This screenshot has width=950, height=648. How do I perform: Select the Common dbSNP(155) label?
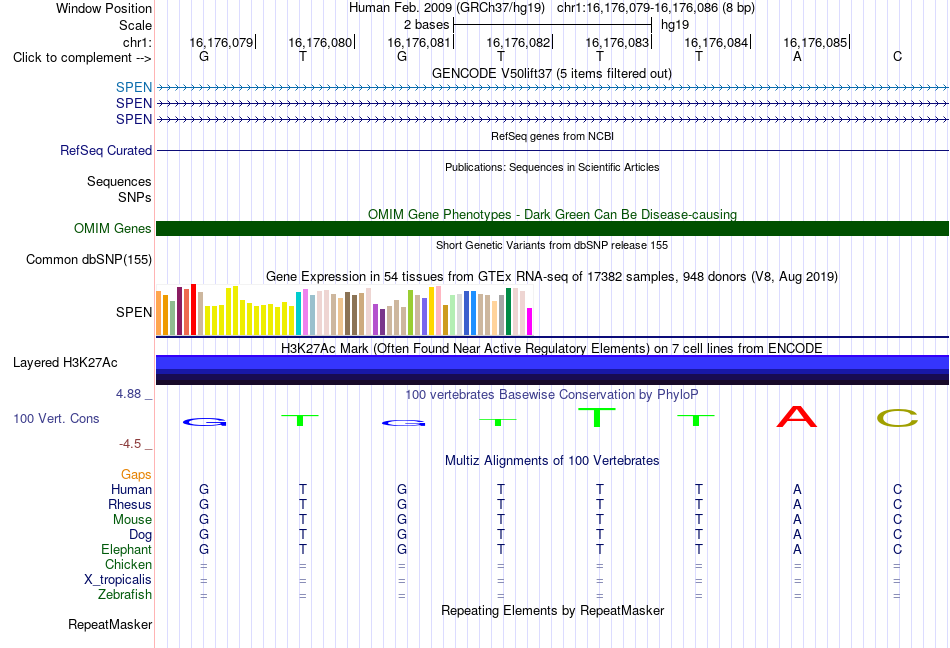point(89,259)
